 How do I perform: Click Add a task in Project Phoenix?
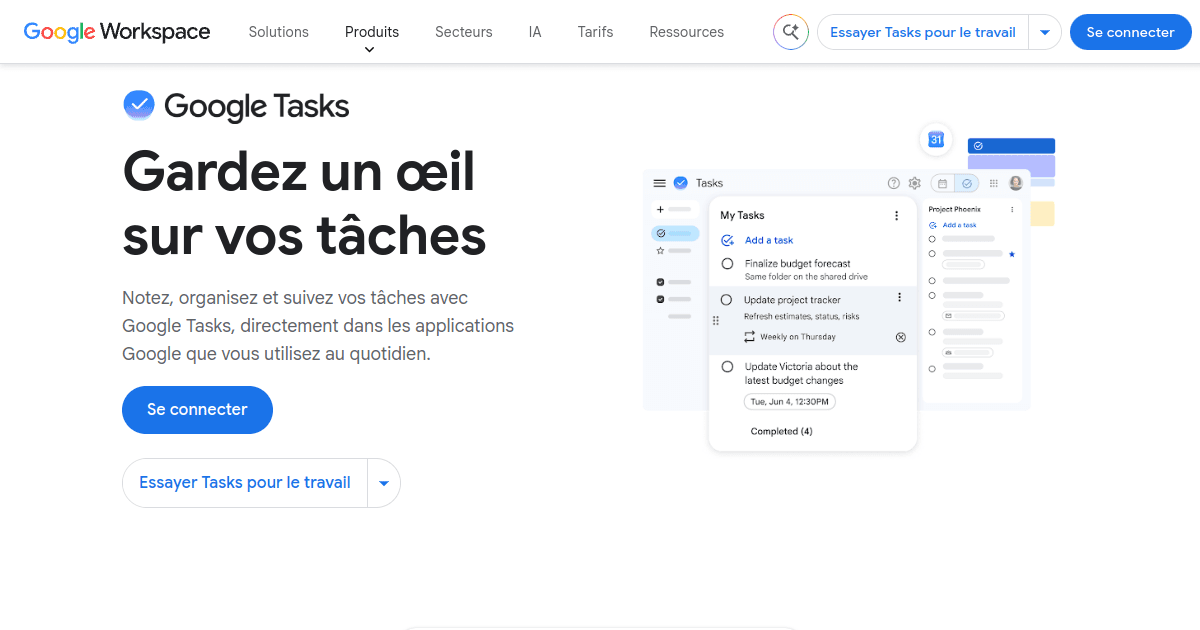[x=959, y=225]
